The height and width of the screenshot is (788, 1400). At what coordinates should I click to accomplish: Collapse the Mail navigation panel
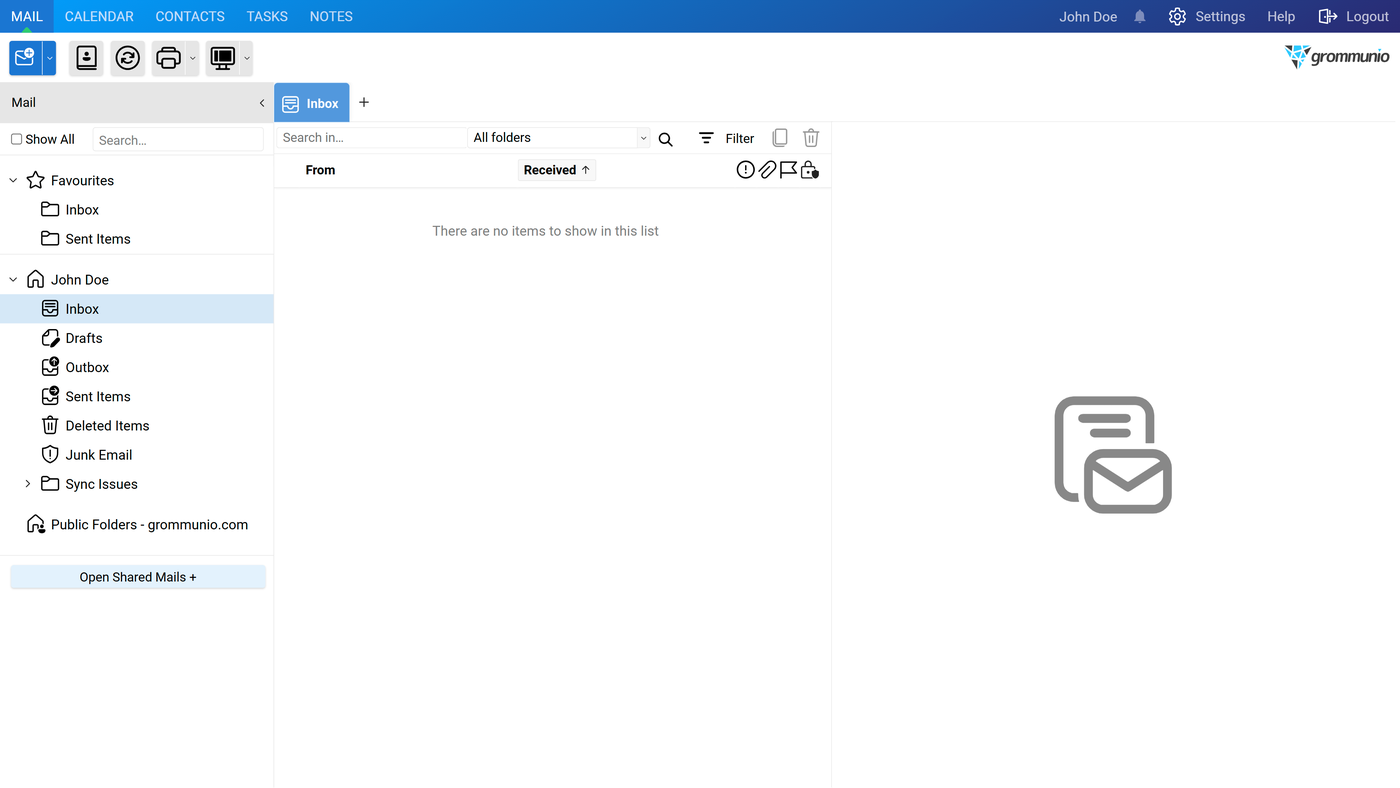click(262, 103)
